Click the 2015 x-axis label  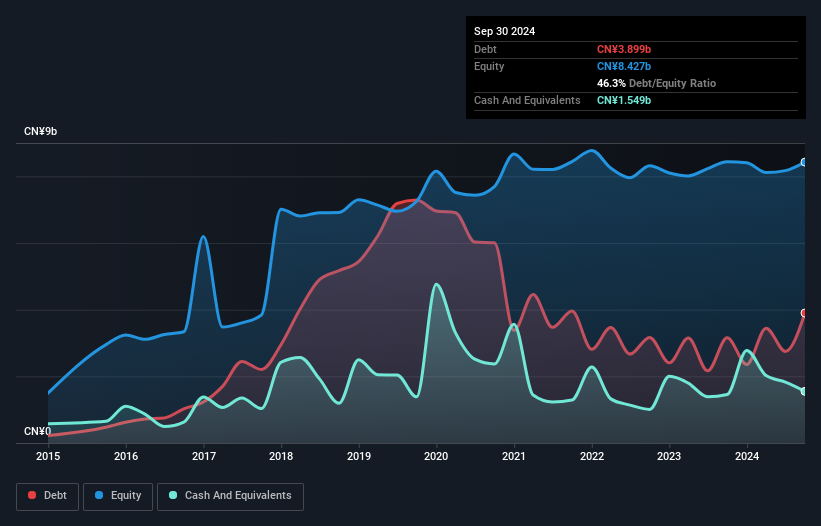pyautogui.click(x=48, y=456)
